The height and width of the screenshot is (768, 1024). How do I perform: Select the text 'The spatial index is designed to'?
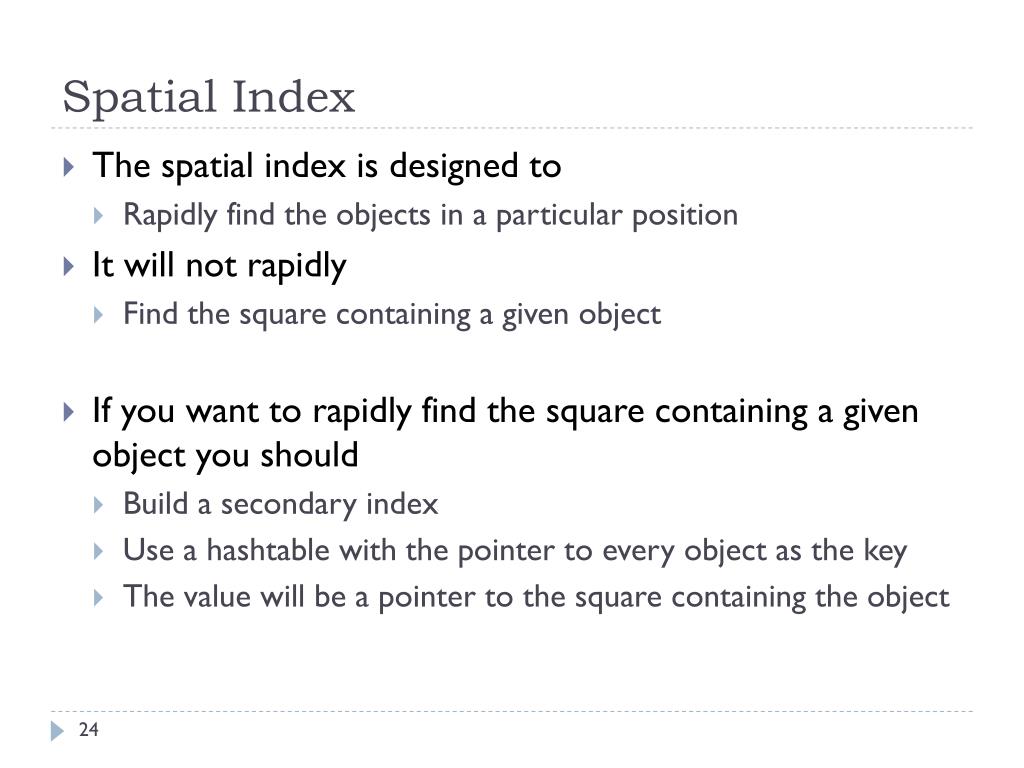(x=327, y=166)
